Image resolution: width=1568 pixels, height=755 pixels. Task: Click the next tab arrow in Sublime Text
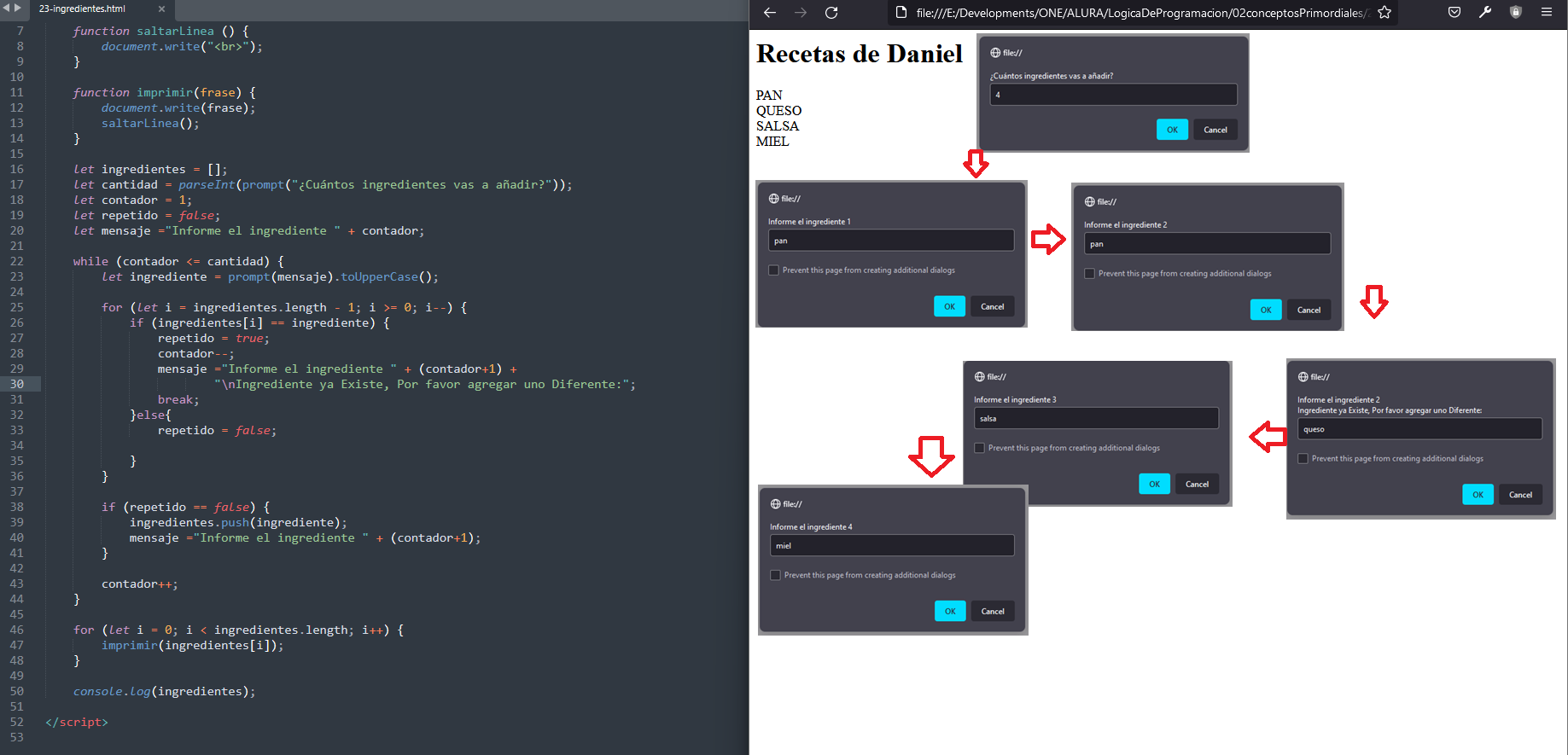click(x=17, y=8)
